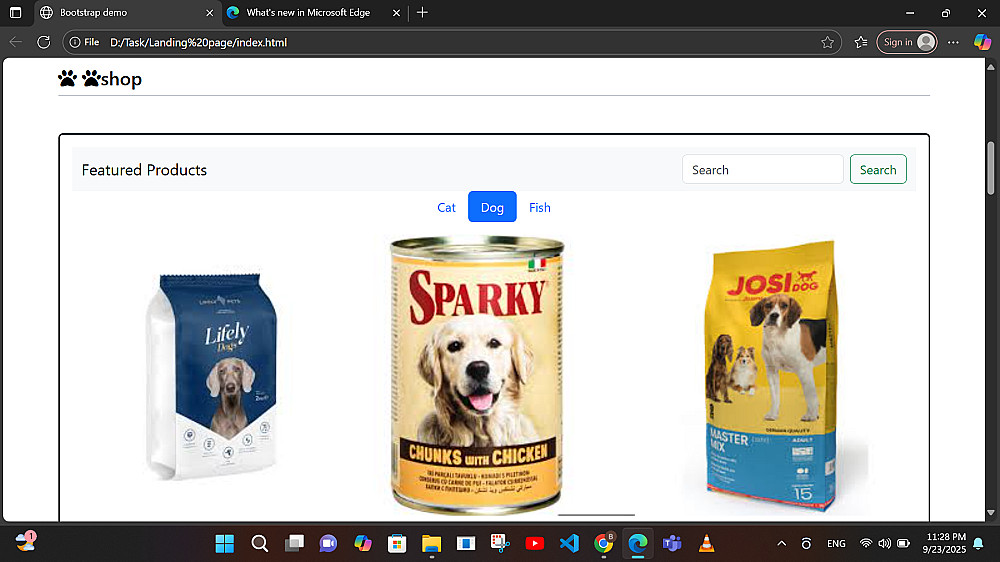Open the purple chat app on taskbar

tap(328, 544)
